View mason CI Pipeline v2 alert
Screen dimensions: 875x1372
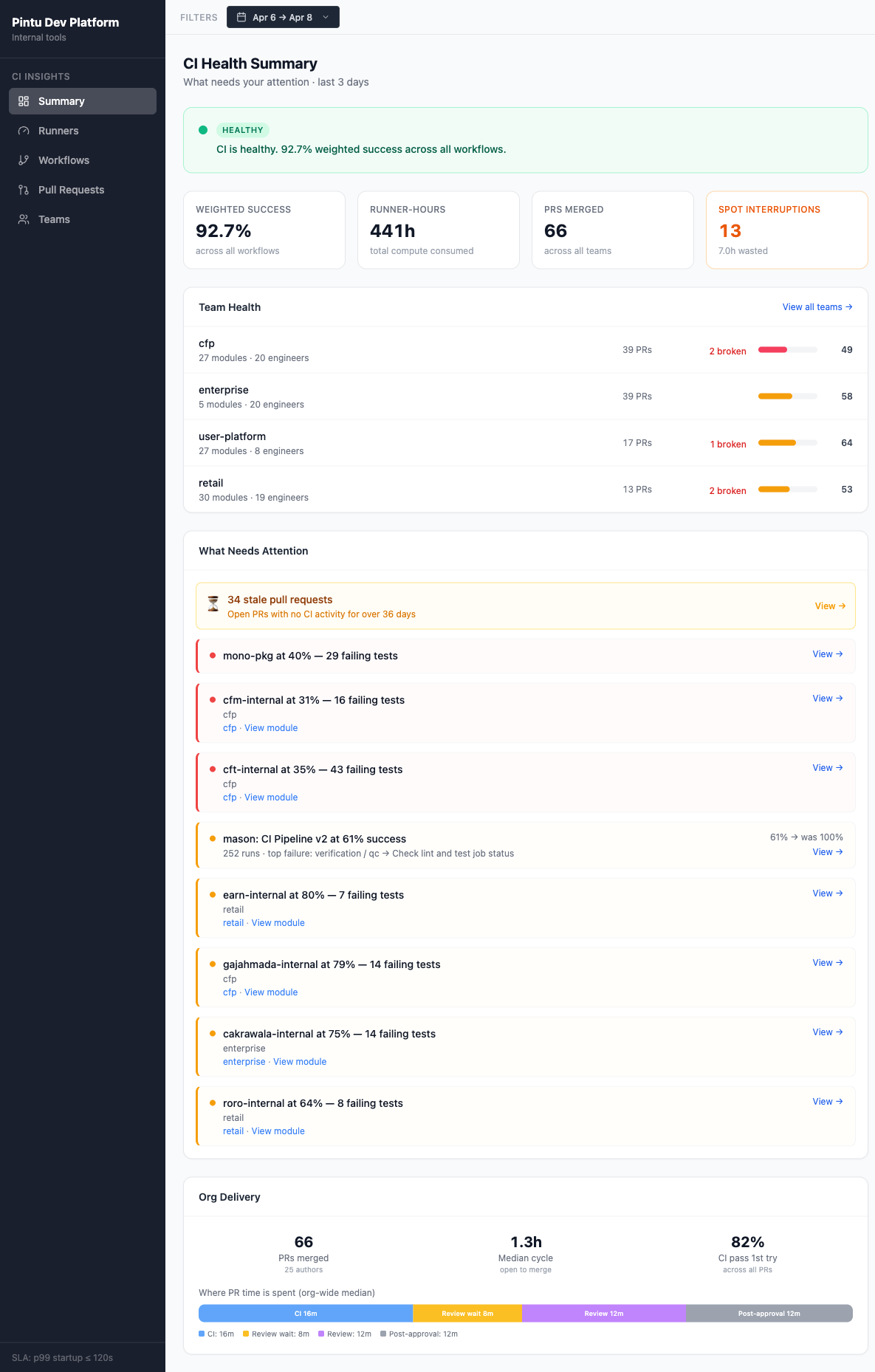click(x=828, y=852)
